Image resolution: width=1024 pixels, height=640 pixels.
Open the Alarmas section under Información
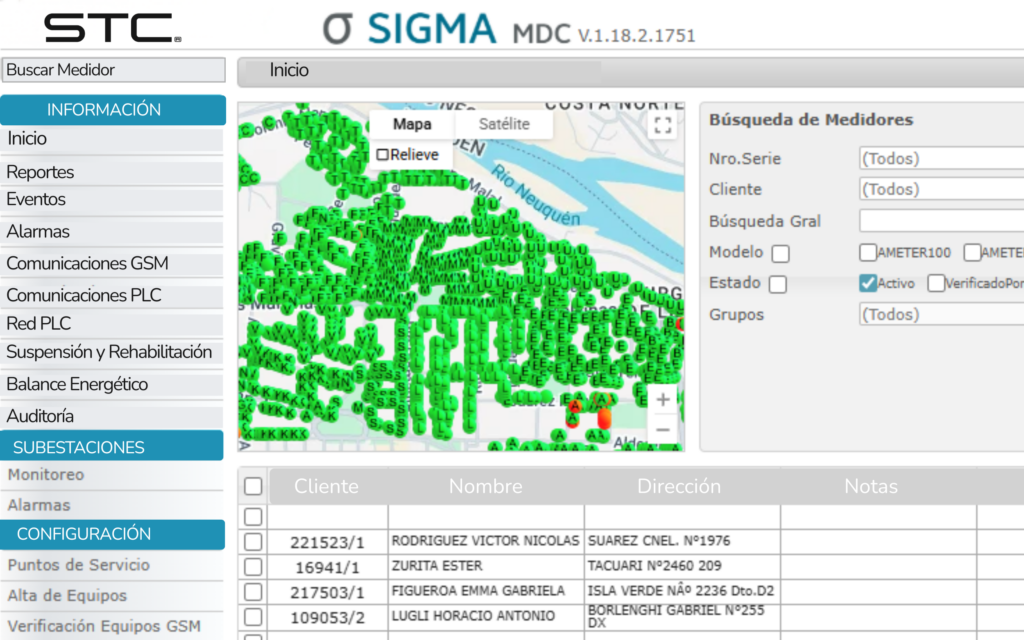(x=112, y=232)
